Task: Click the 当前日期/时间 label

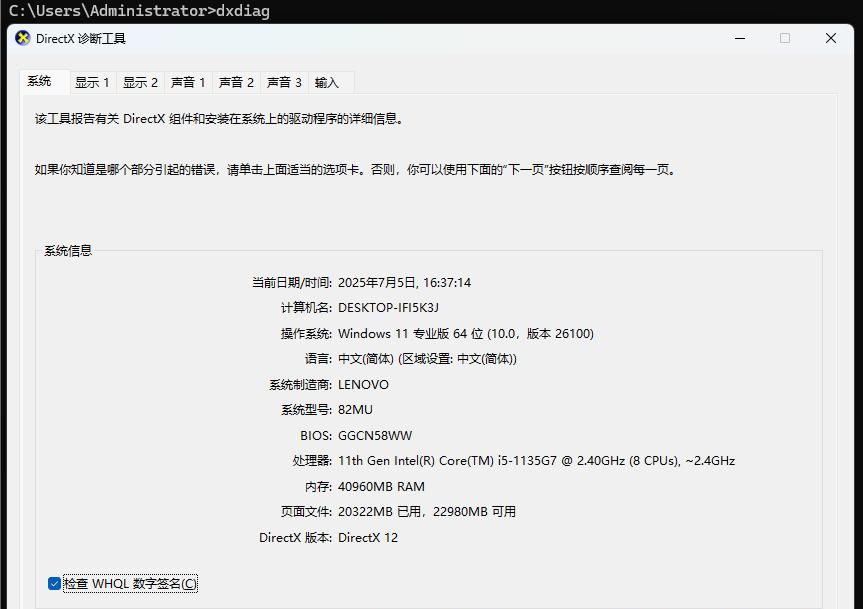Action: [292, 283]
